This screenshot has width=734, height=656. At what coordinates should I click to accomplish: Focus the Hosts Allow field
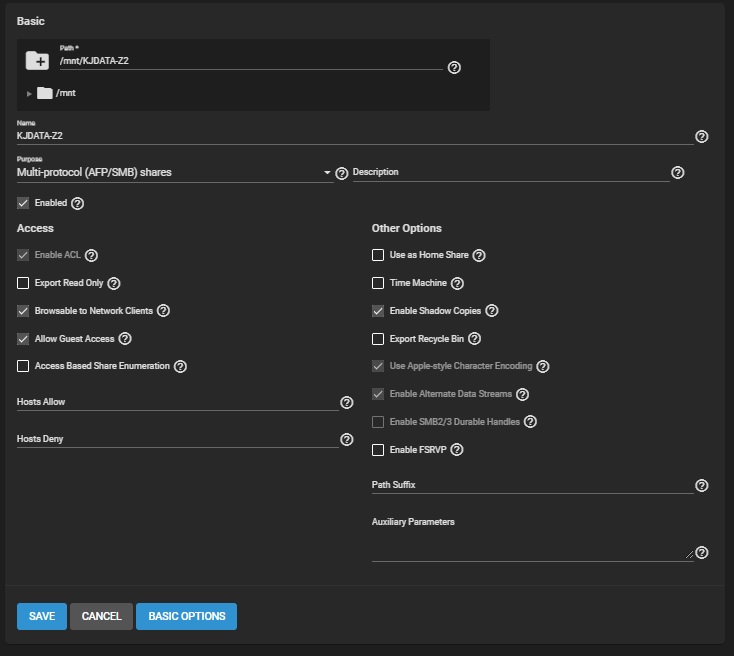[x=177, y=402]
